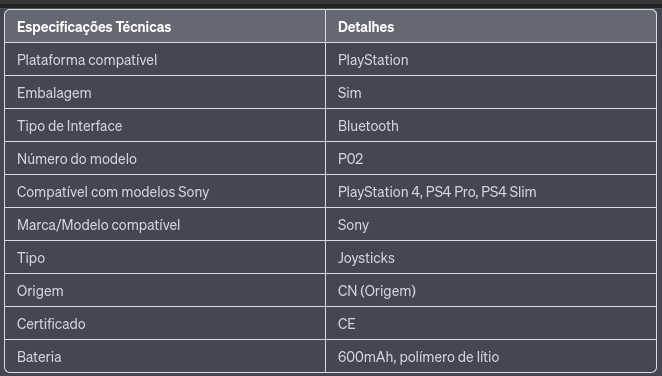Screen dimensions: 662x376
Task: Click the P02 model number value
Action: click(491, 159)
